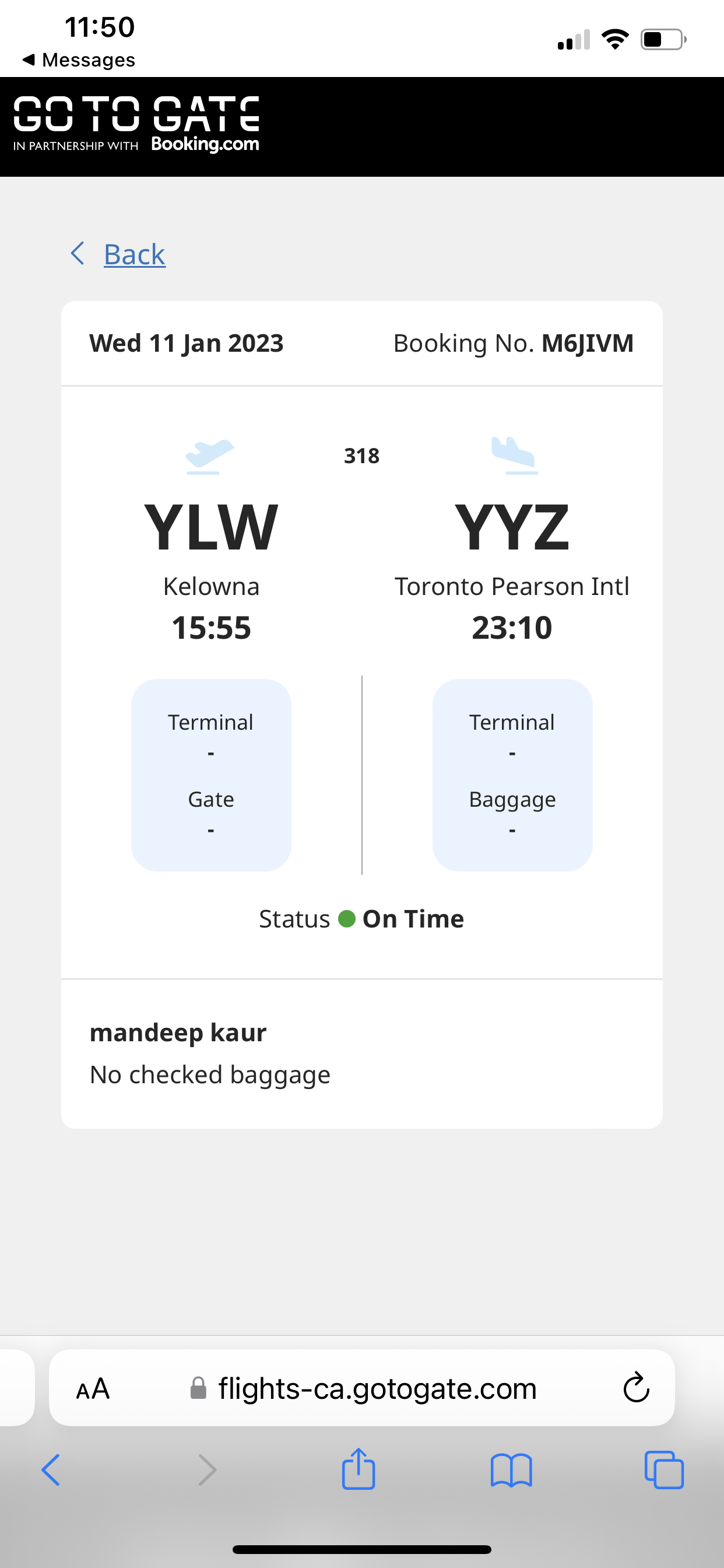Reload the page with refresh icon
Screen dimensions: 724x1568
point(637,1388)
